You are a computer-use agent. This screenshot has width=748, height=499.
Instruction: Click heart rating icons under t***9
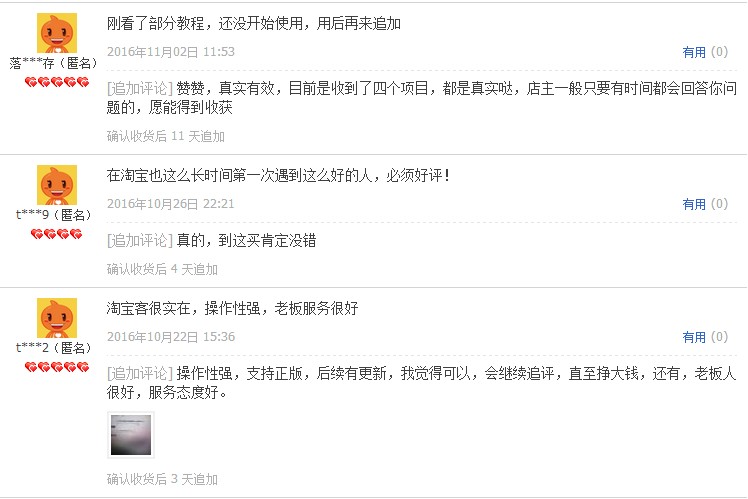point(56,234)
